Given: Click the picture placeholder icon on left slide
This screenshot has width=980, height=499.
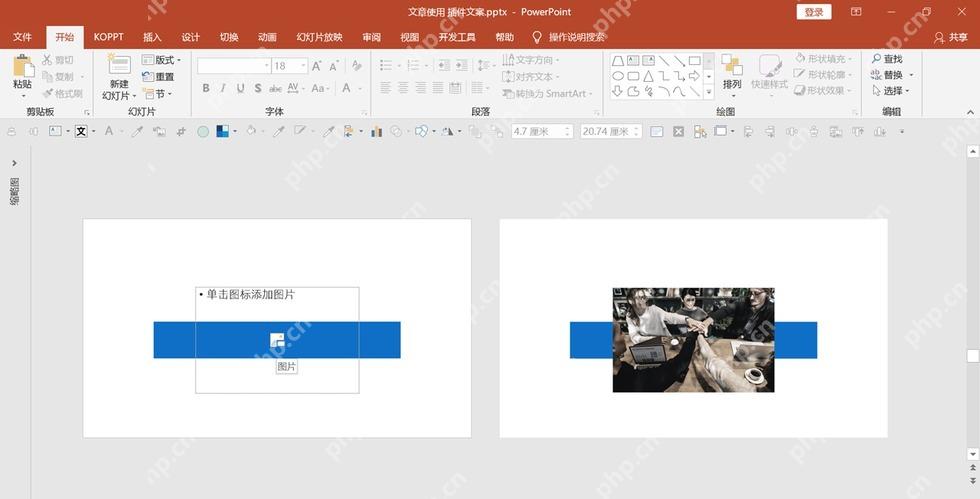Looking at the screenshot, I should (277, 340).
